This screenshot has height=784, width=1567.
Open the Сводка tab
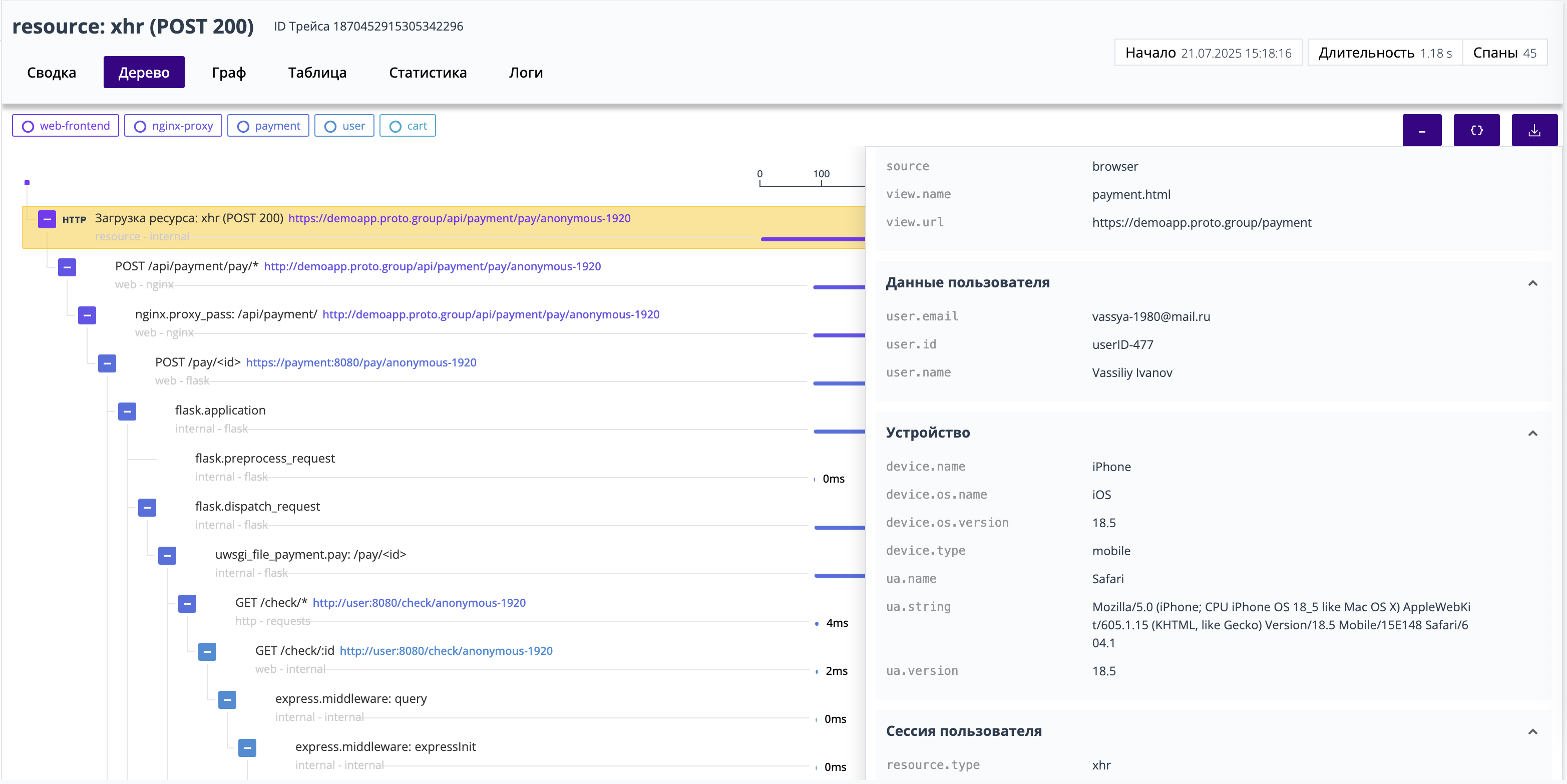(52, 73)
